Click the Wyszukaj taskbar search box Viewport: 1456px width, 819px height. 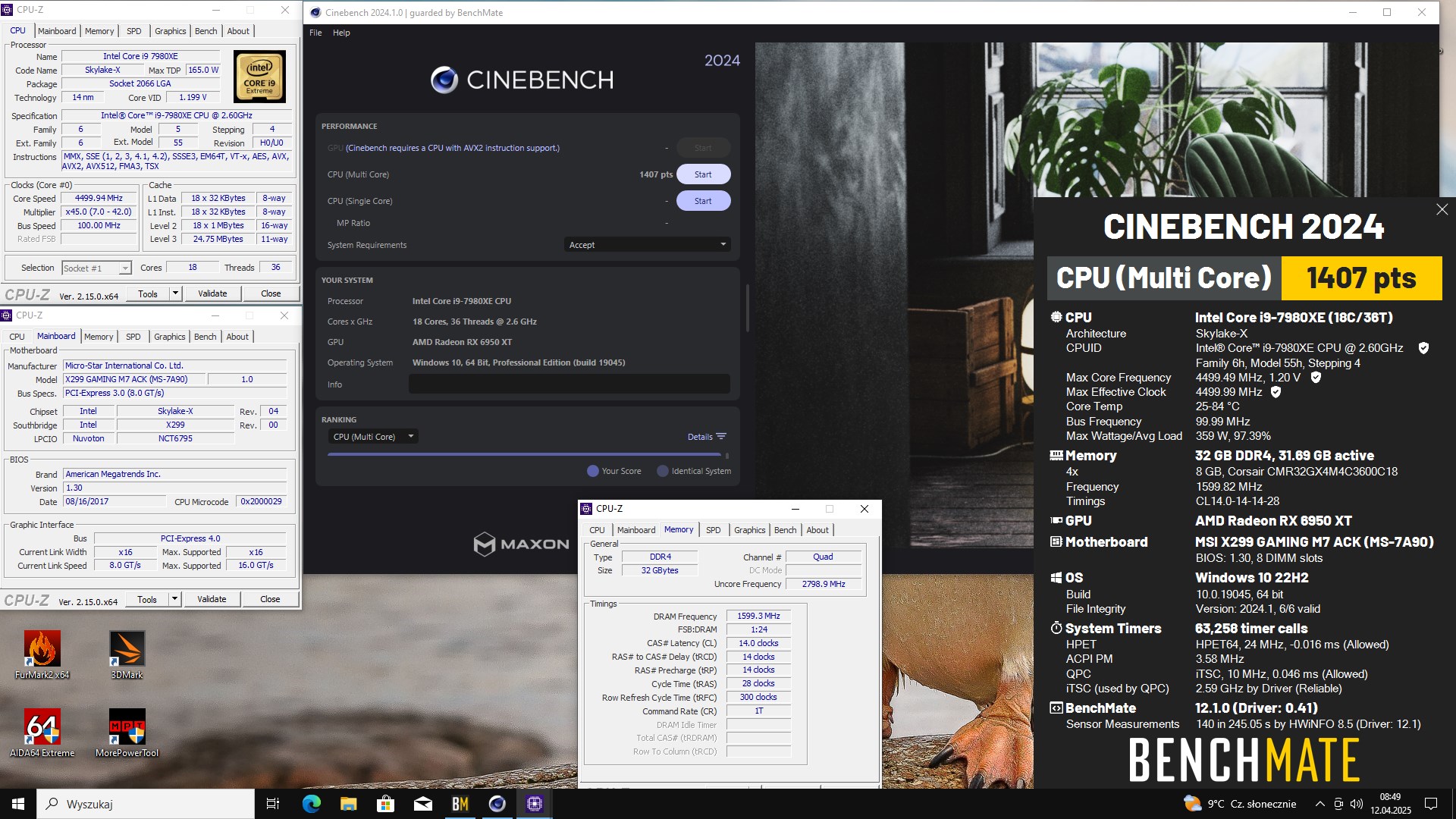(146, 804)
